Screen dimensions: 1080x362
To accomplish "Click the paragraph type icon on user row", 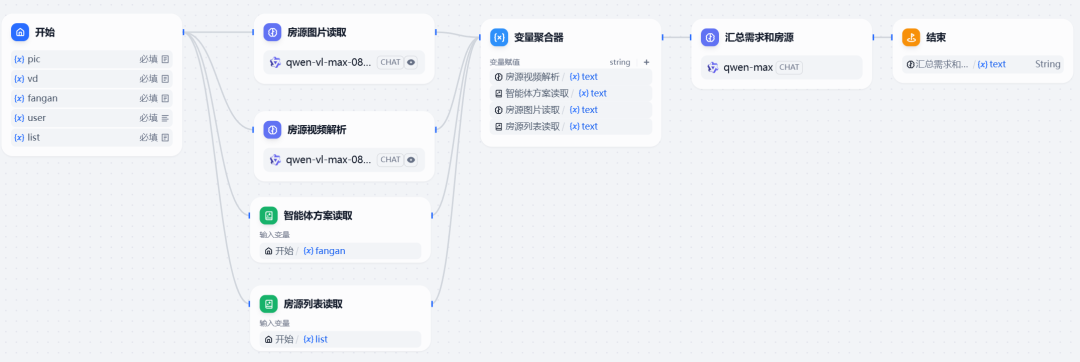I will click(x=165, y=118).
